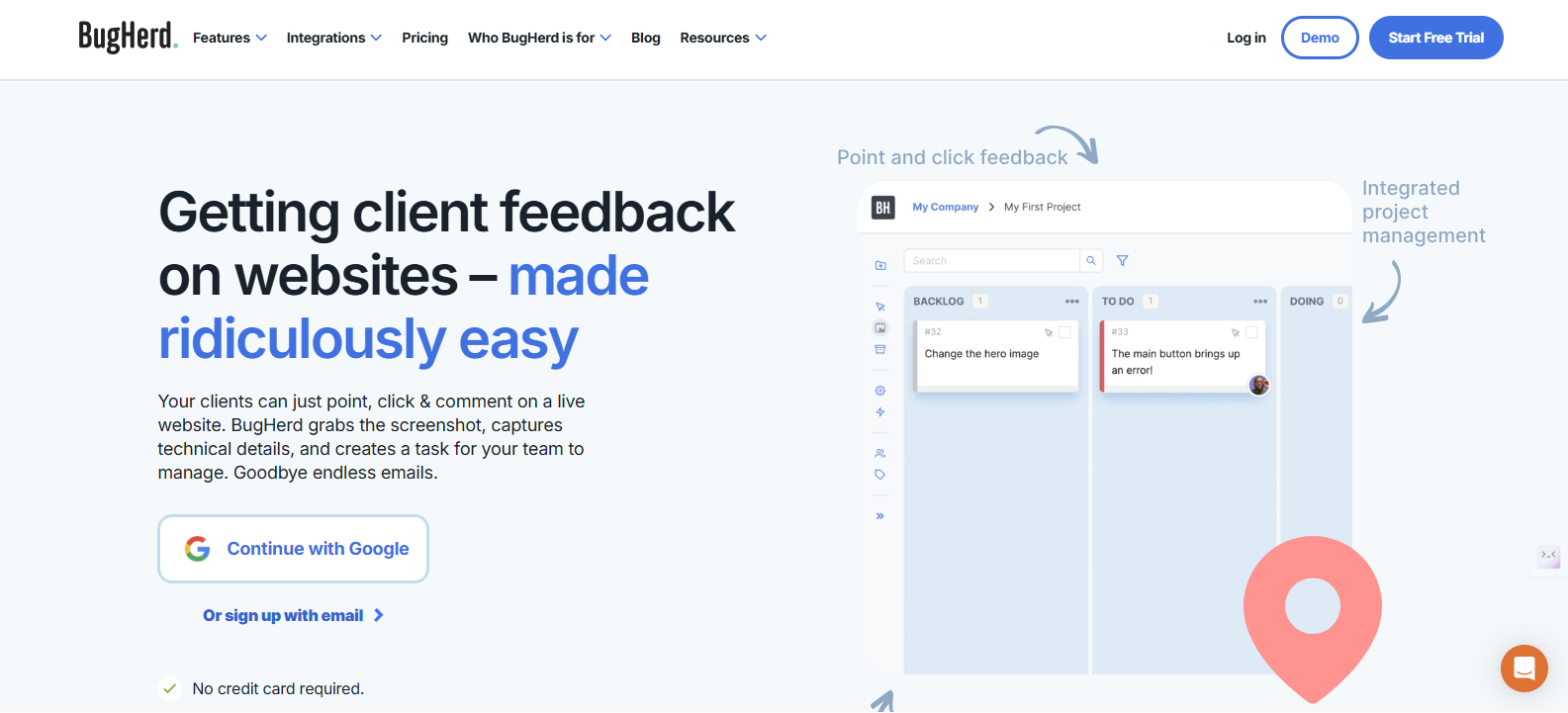Click the BACKLOG column header

pyautogui.click(x=938, y=302)
